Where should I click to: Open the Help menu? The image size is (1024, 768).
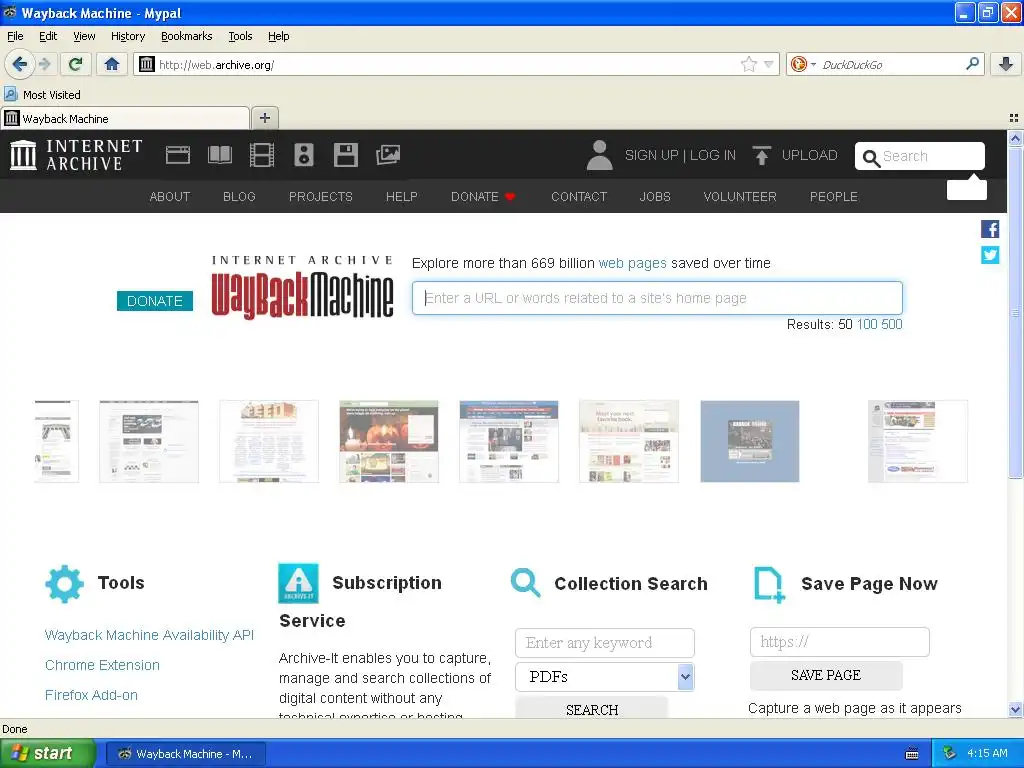pos(278,36)
